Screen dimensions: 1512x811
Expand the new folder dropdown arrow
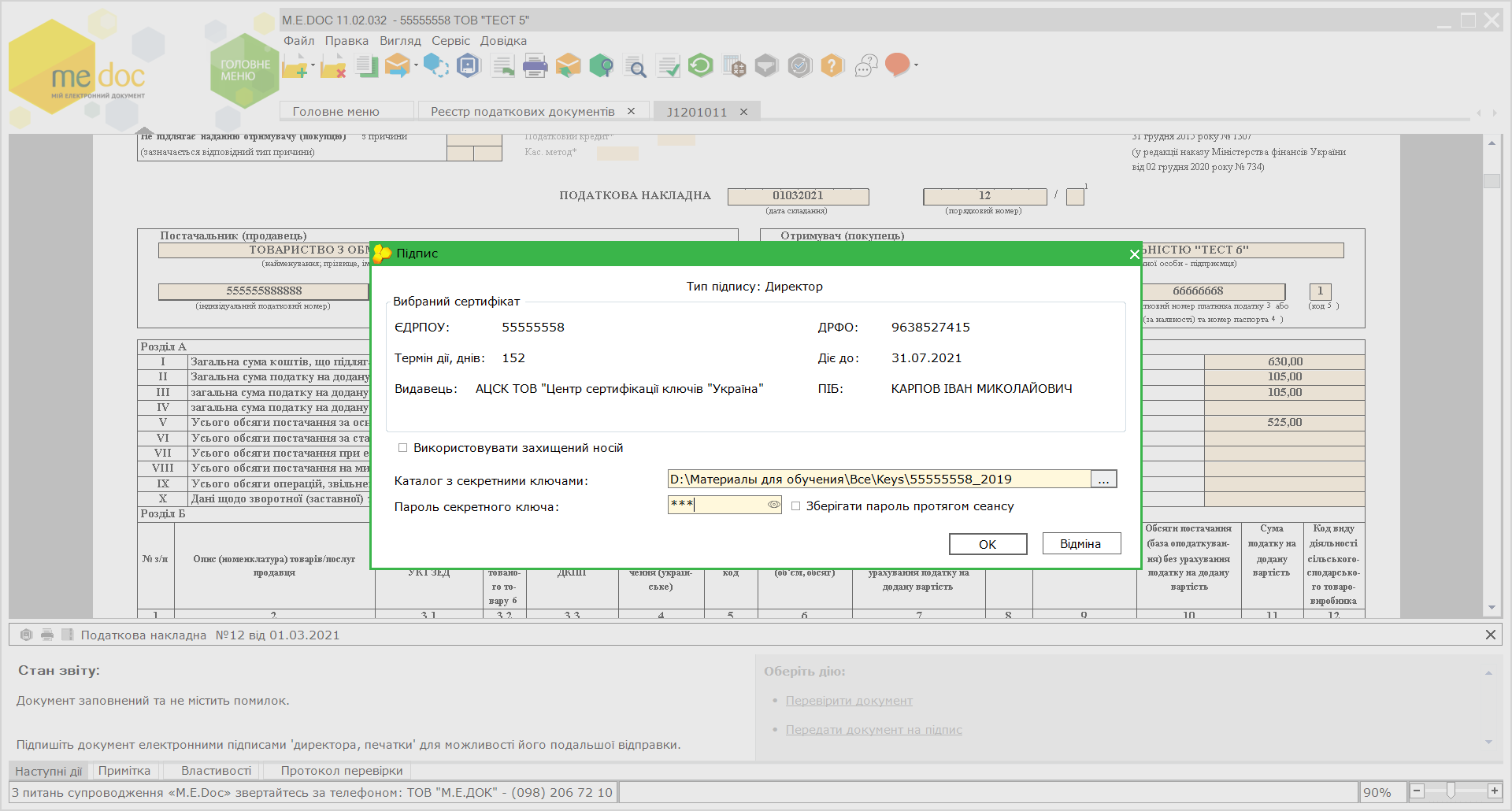click(x=313, y=65)
